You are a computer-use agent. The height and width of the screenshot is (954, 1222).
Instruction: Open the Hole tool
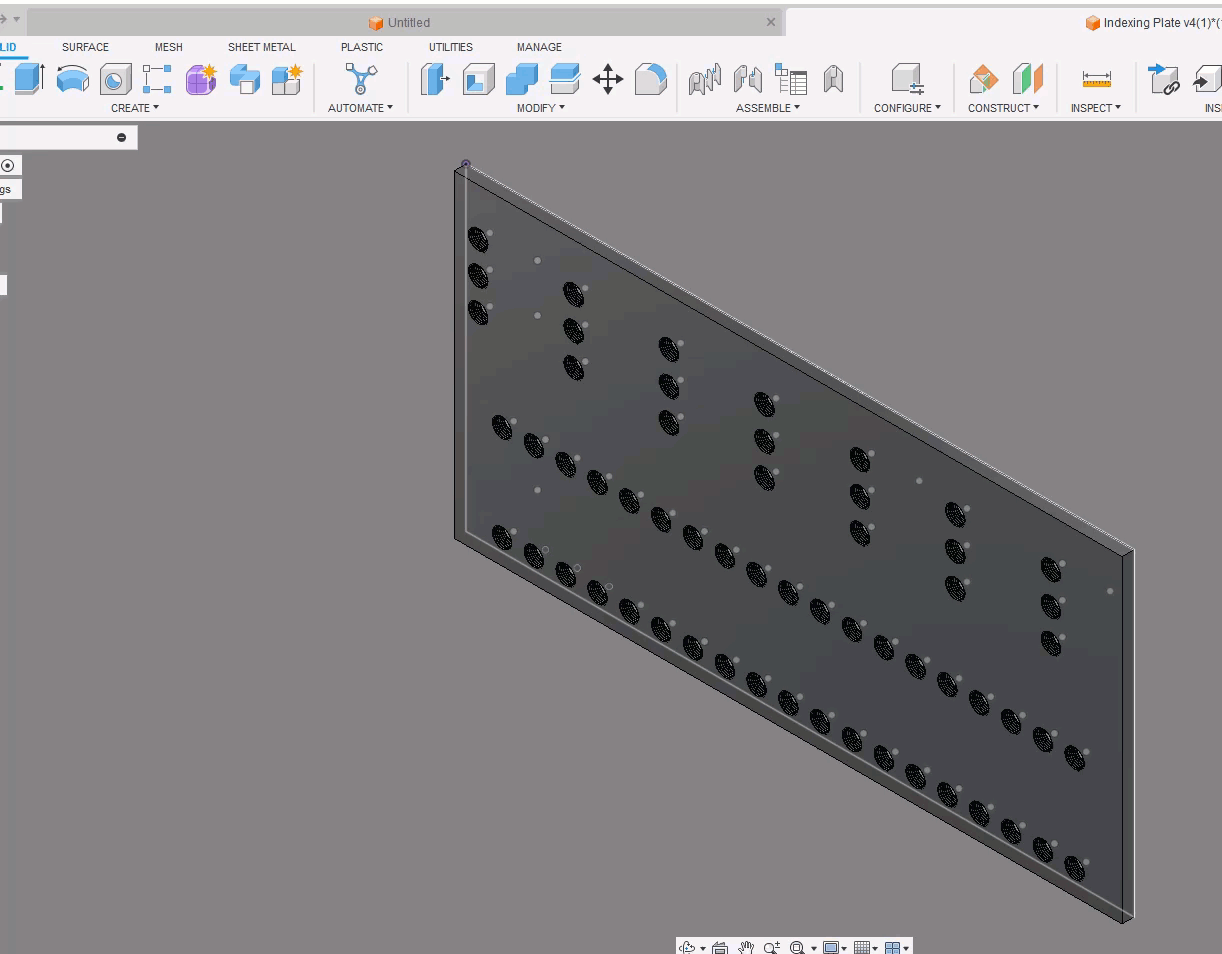[115, 80]
